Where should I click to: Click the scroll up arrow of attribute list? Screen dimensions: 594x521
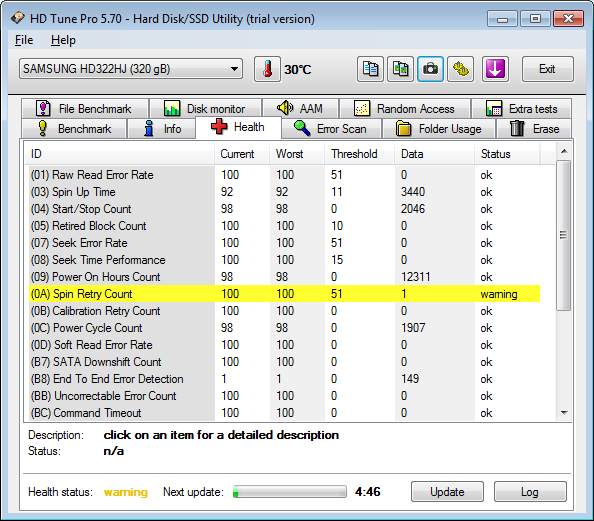click(x=564, y=151)
